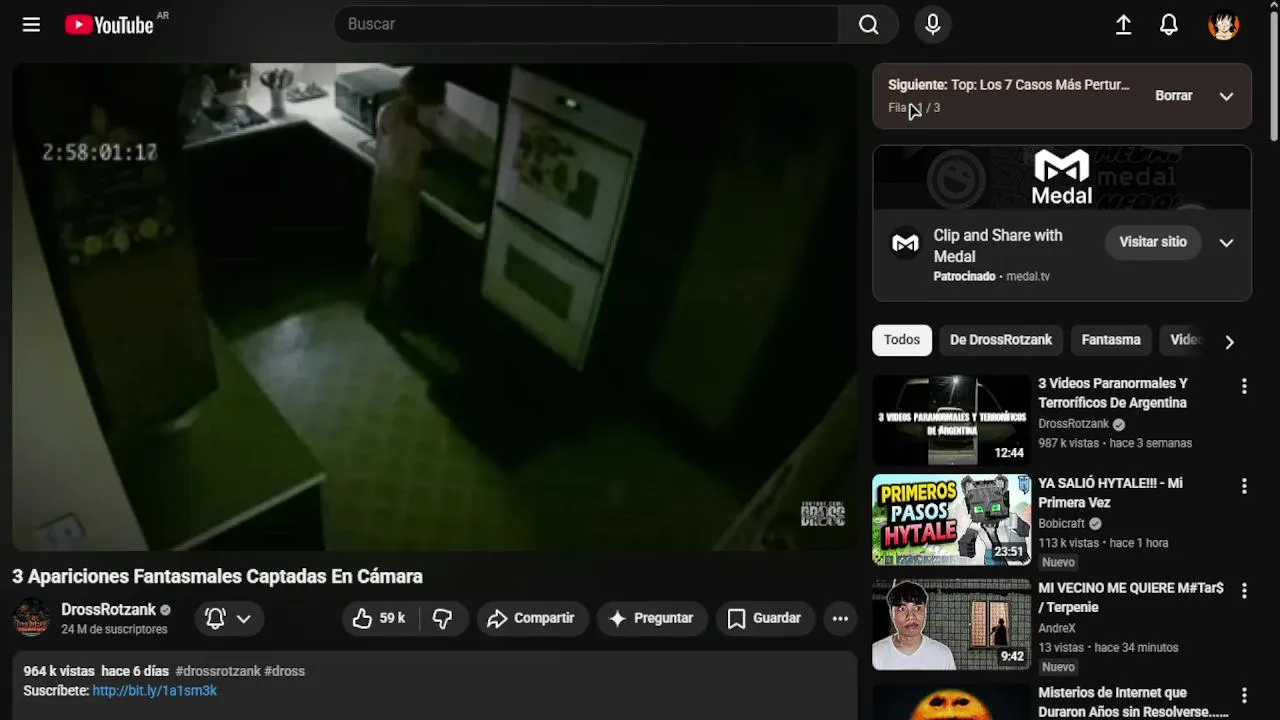Open the Create upload icon
1280x720 pixels.
1123,25
